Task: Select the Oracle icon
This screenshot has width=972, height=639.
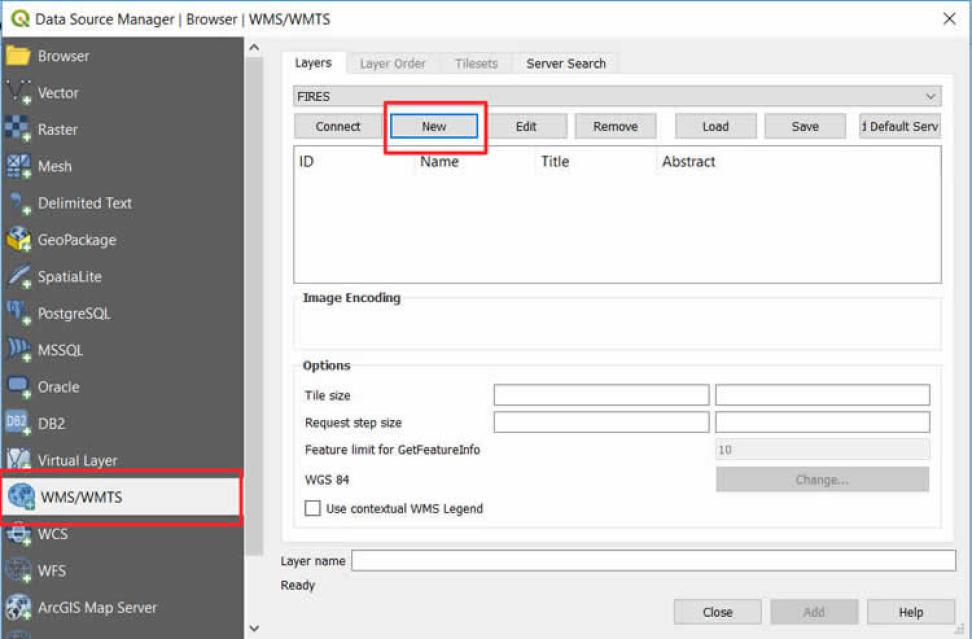Action: (17, 387)
